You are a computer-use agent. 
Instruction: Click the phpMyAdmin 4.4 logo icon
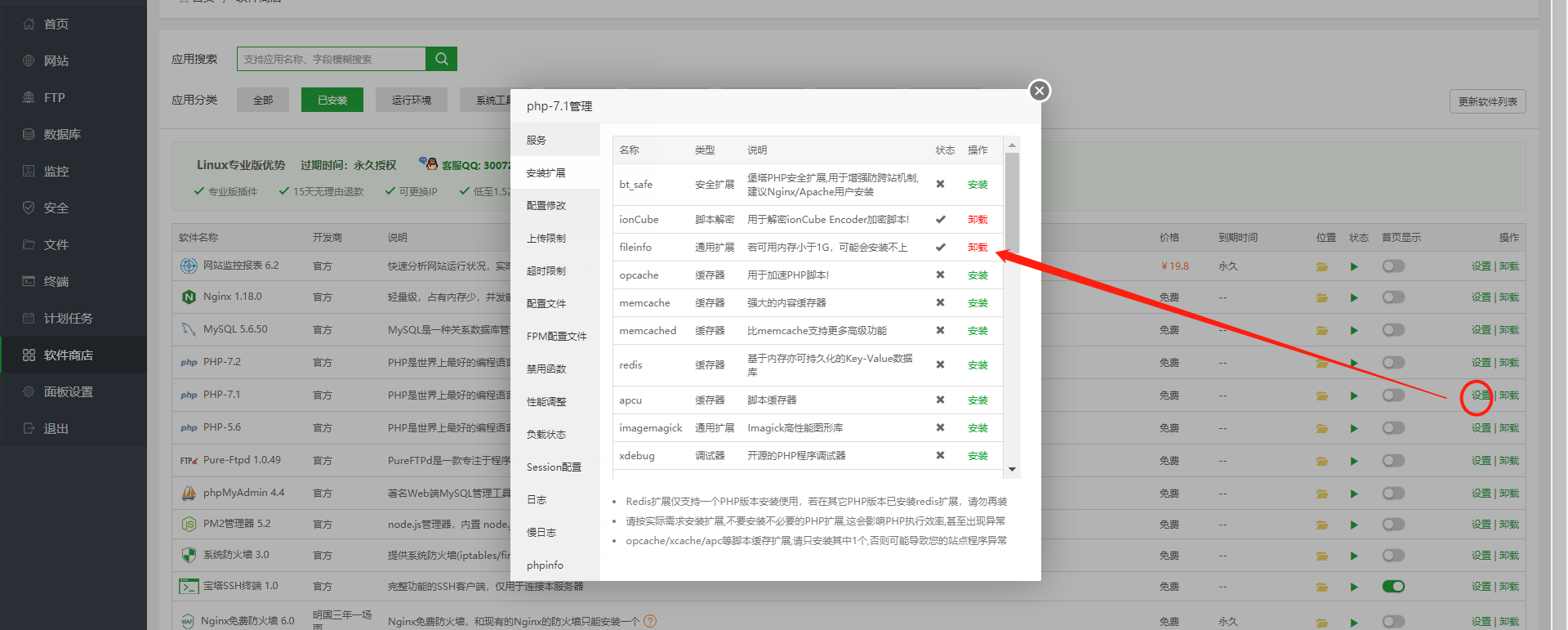coord(189,493)
